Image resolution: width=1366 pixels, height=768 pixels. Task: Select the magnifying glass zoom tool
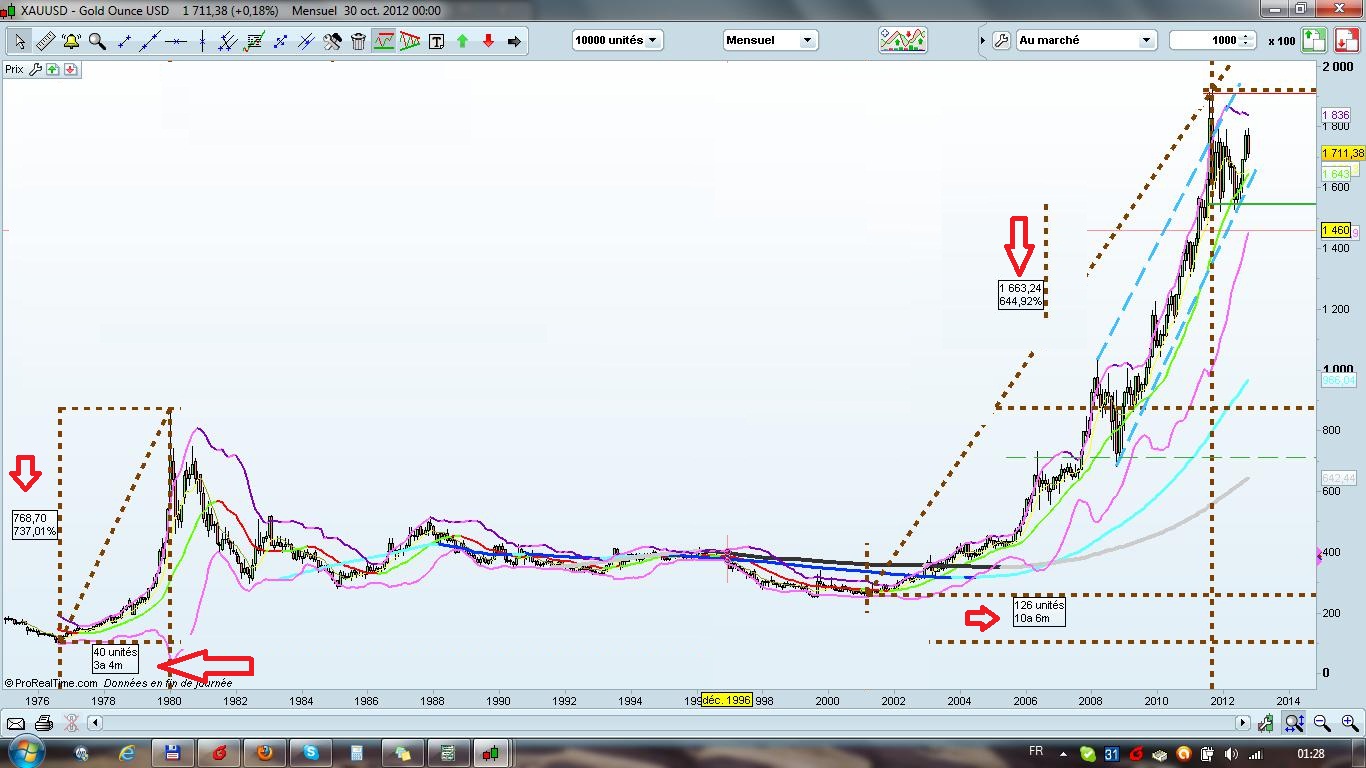97,41
